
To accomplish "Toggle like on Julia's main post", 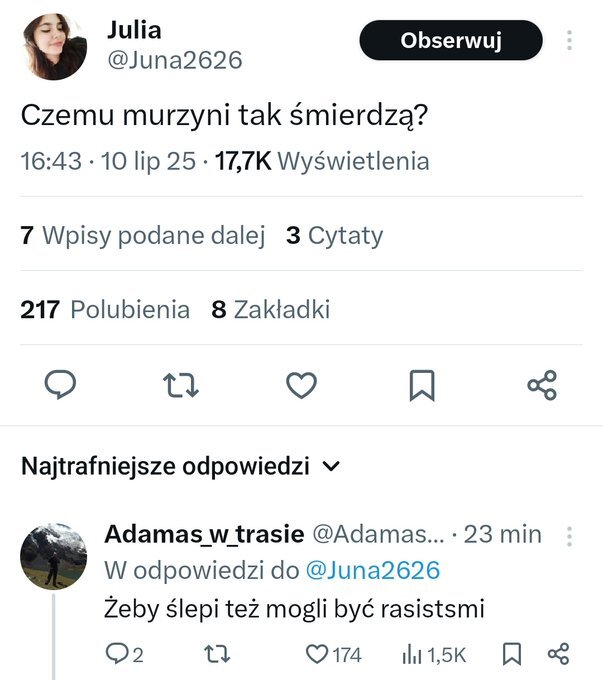I will (x=301, y=386).
